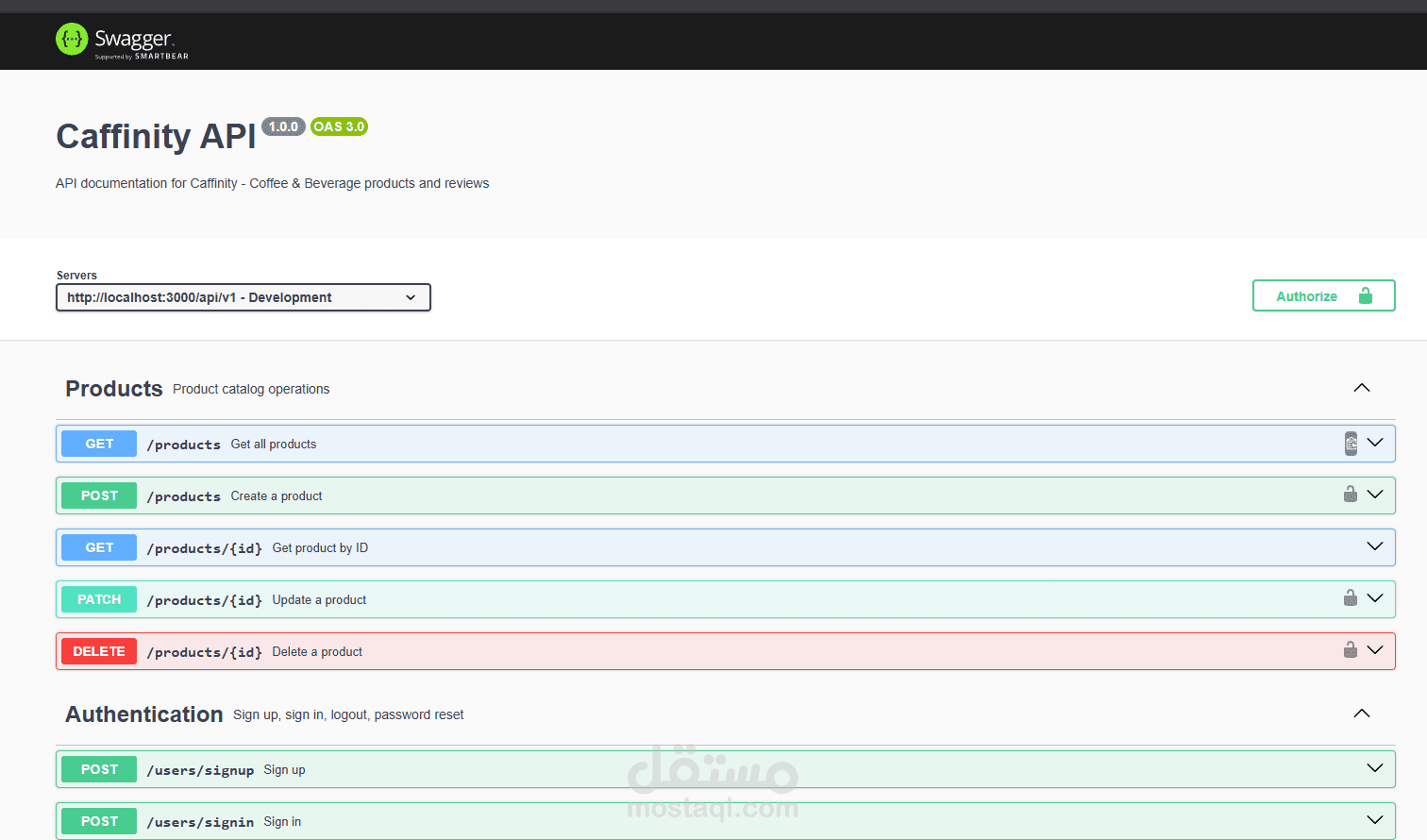Click the PATCH method badge

[x=99, y=599]
